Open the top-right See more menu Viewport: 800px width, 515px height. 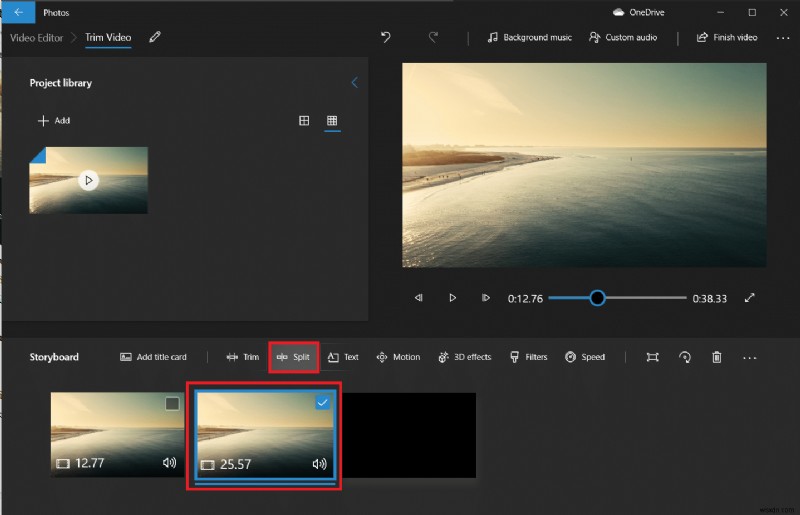click(x=781, y=38)
